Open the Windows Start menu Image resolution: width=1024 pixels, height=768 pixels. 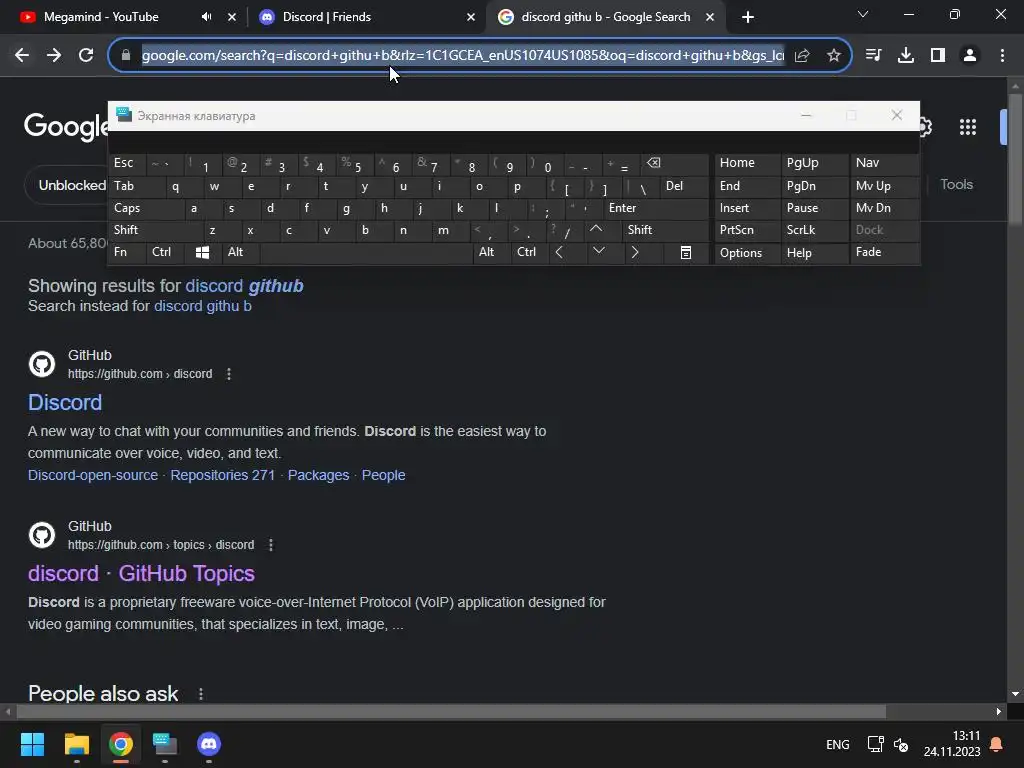(32, 744)
